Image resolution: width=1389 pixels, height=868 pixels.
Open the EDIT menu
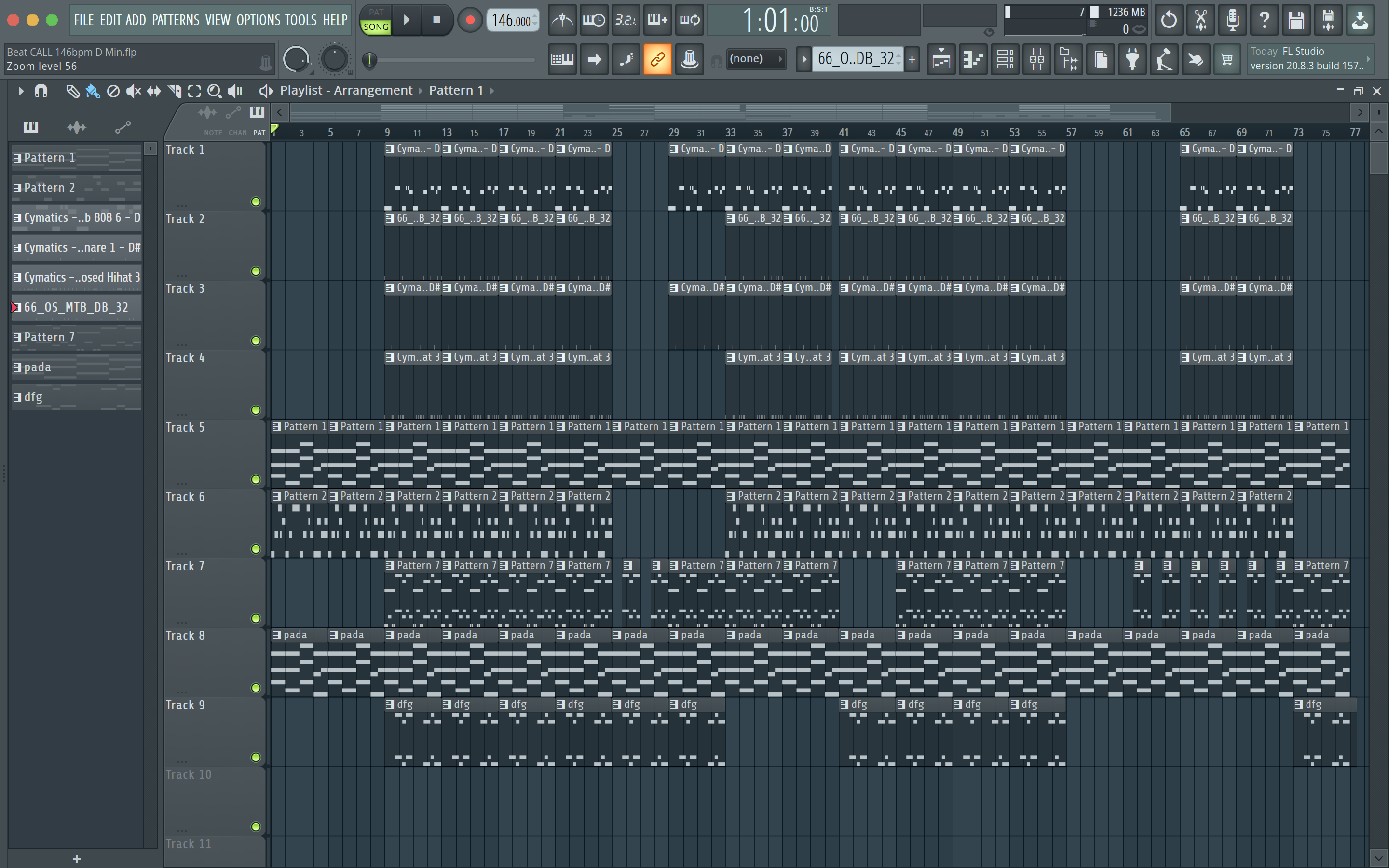(x=110, y=20)
